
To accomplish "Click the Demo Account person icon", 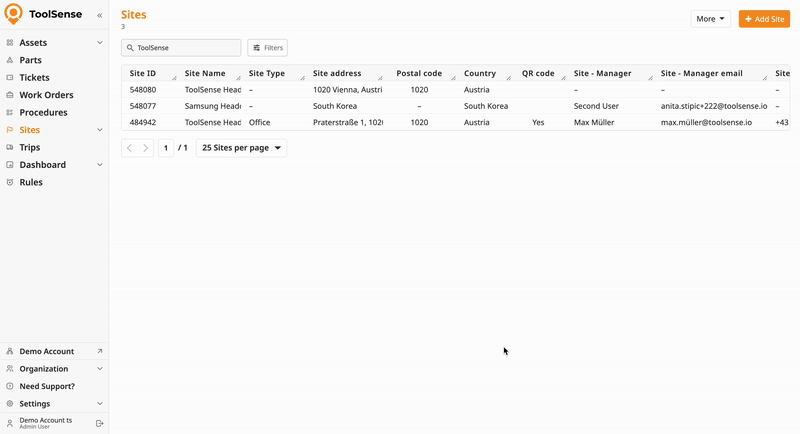I will 10,351.
